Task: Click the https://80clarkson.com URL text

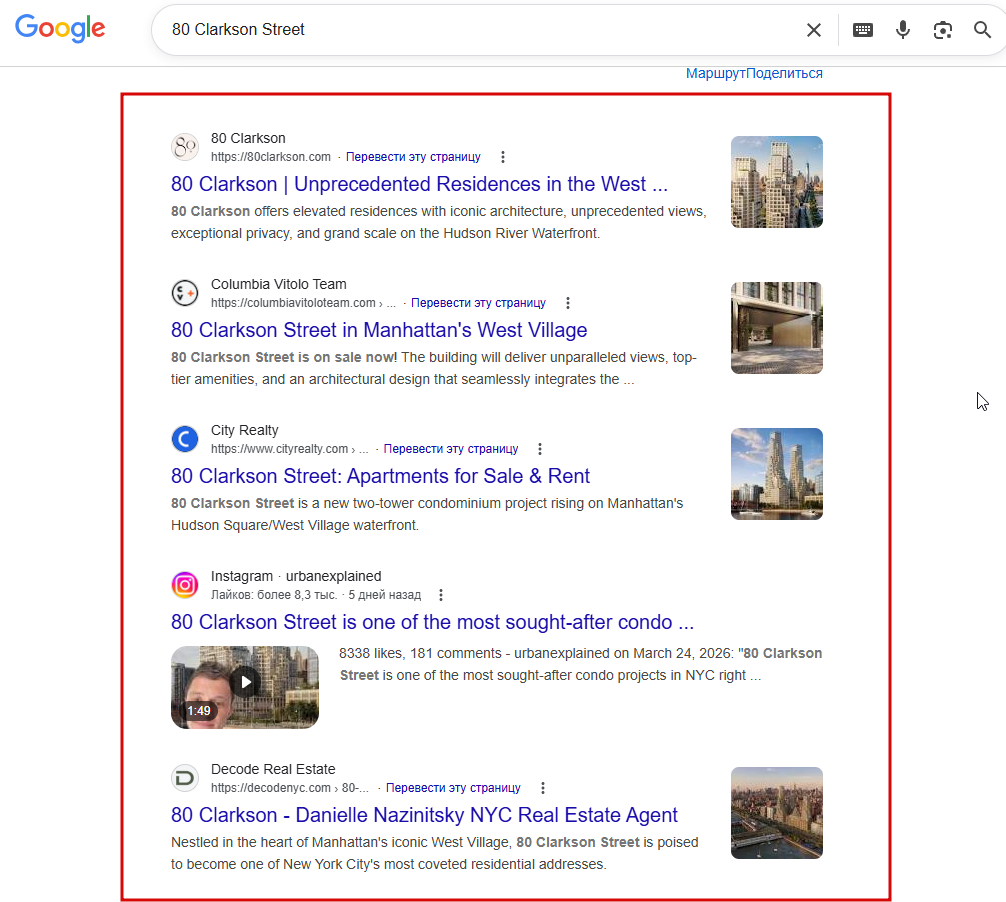Action: (x=271, y=157)
